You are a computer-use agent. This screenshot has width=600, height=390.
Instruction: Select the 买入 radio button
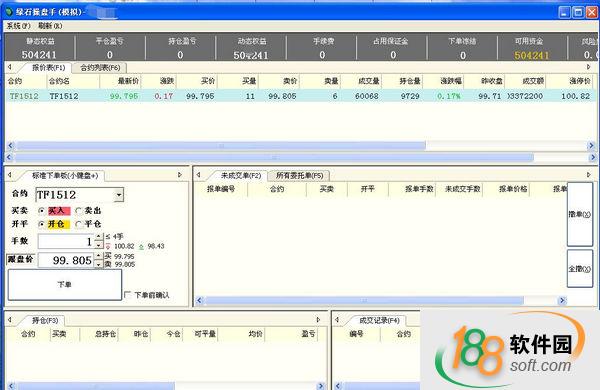[x=54, y=211]
